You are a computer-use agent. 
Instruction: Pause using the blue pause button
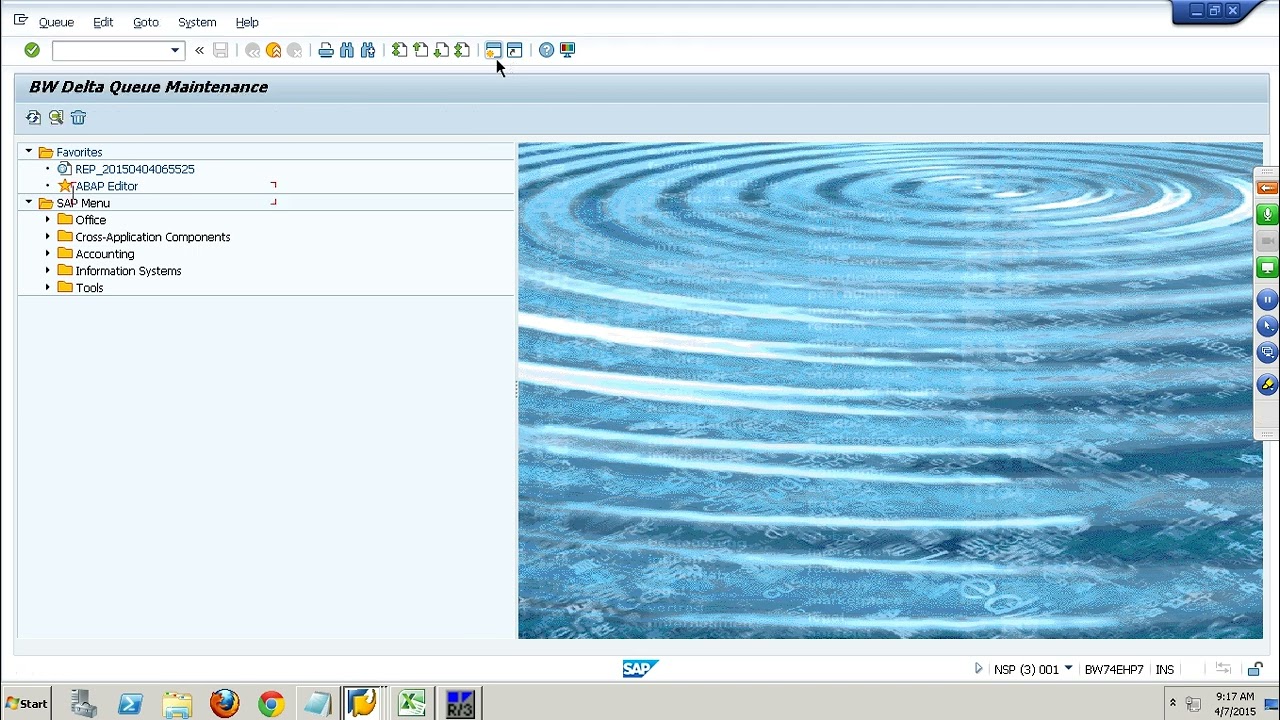point(1267,300)
